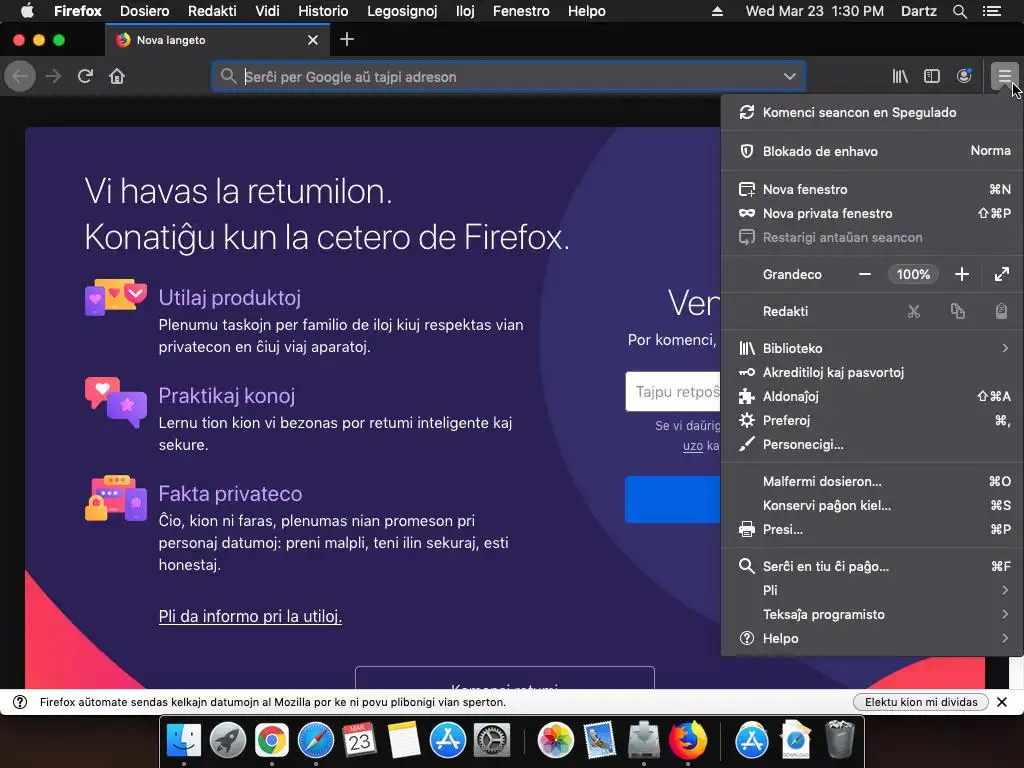
Task: Open Calendar in the Dock
Action: 359,741
